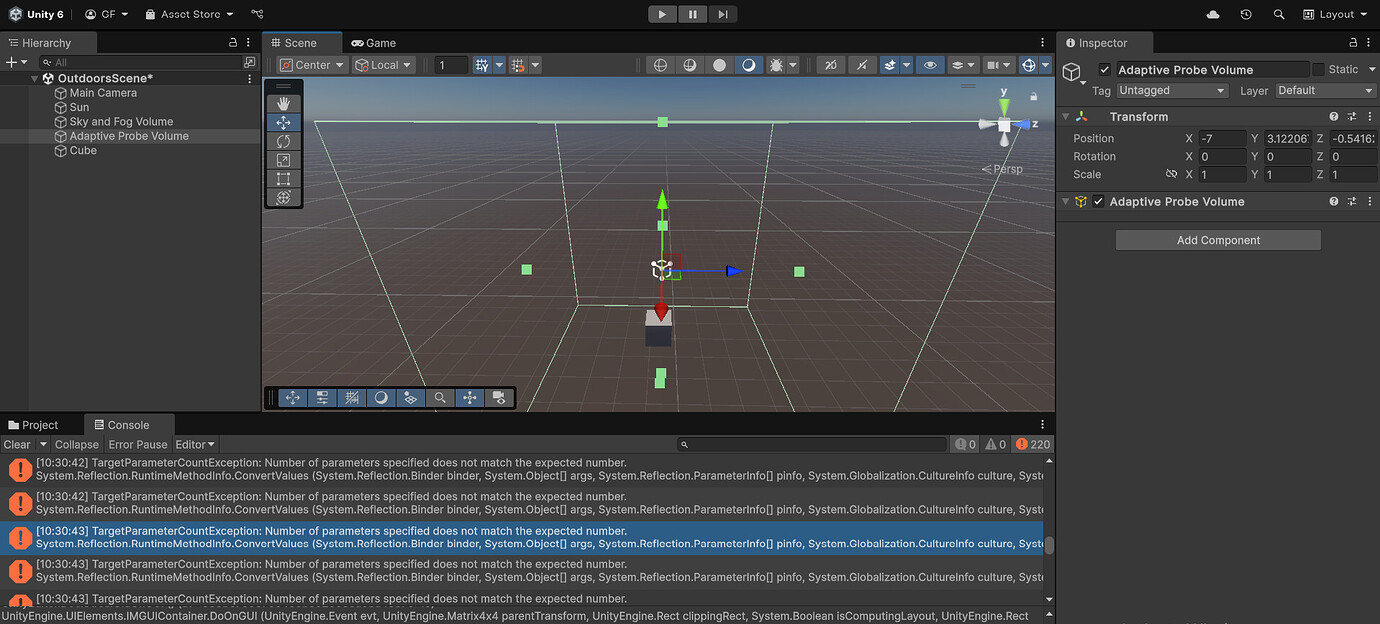This screenshot has height=624, width=1380.
Task: Click the Position X field in Transform
Action: [x=1222, y=138]
